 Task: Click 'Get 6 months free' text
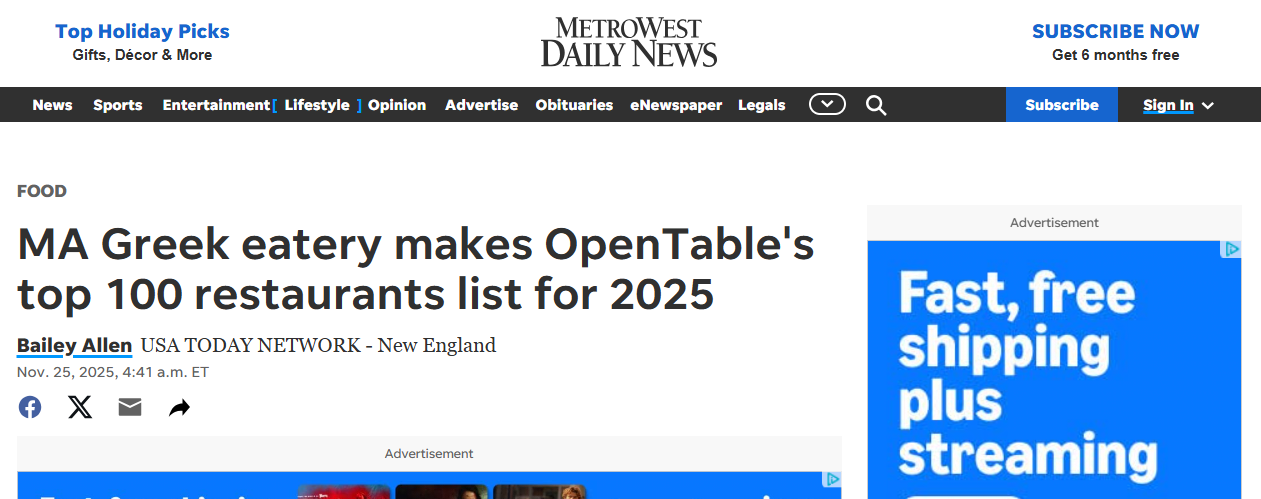click(1115, 55)
